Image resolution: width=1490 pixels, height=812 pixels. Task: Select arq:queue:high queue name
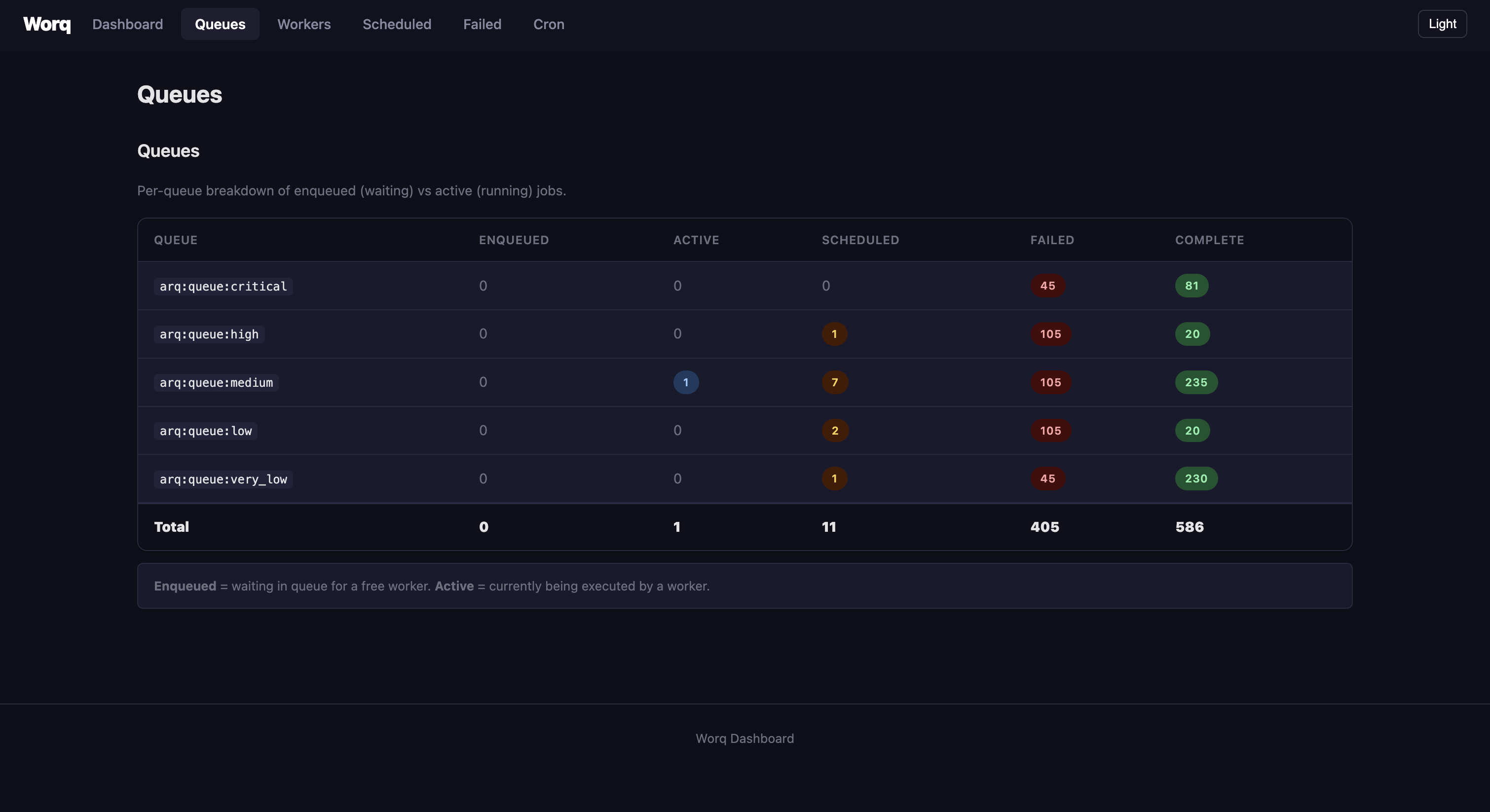coord(209,334)
